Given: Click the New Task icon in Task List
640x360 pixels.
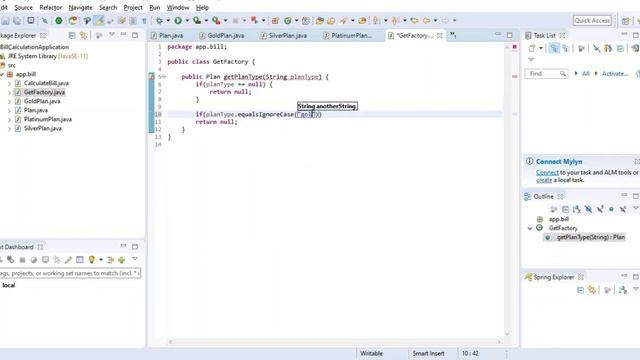Looking at the screenshot, I should click(x=532, y=48).
